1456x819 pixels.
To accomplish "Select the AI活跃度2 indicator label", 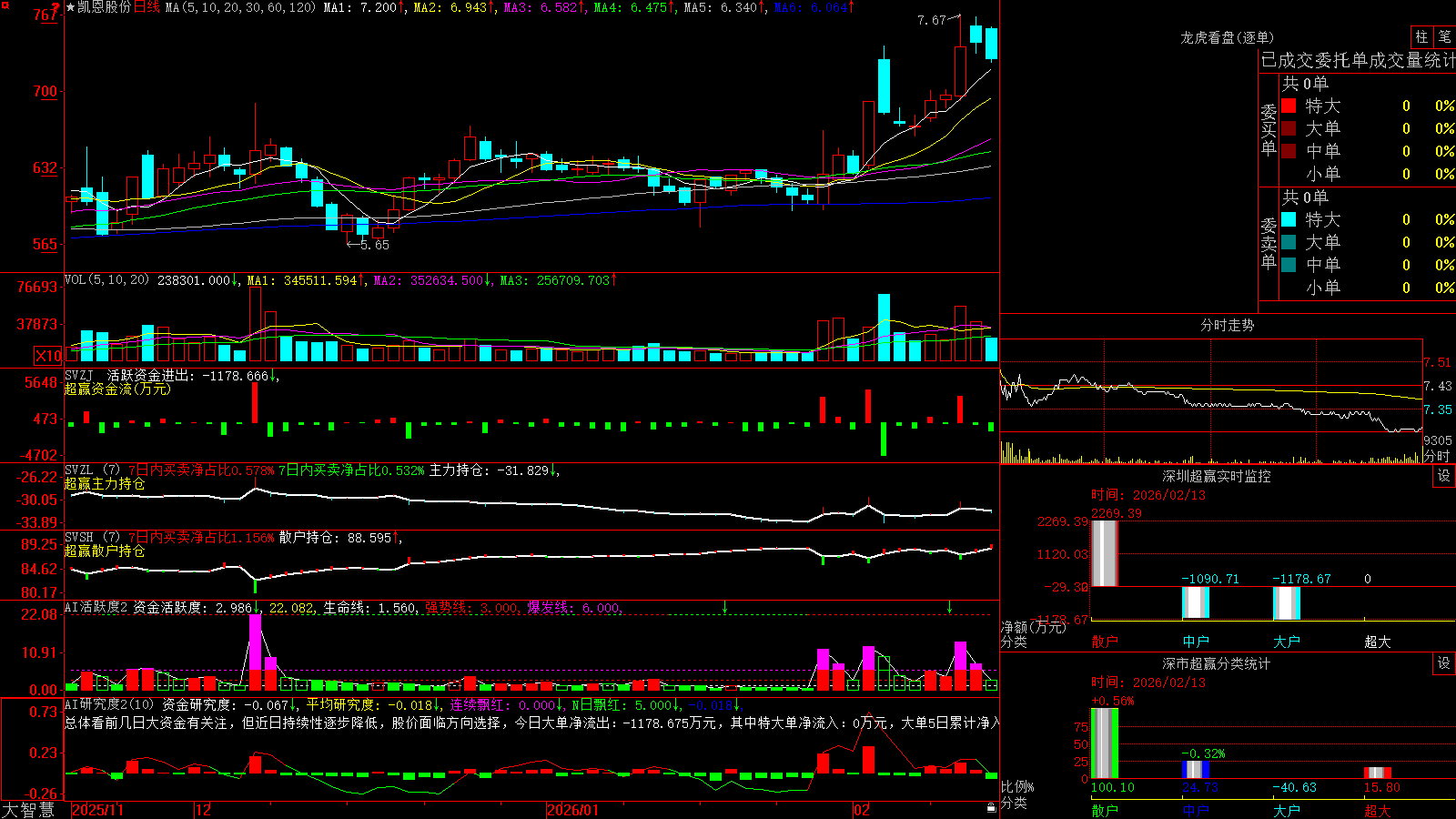I will (96, 607).
